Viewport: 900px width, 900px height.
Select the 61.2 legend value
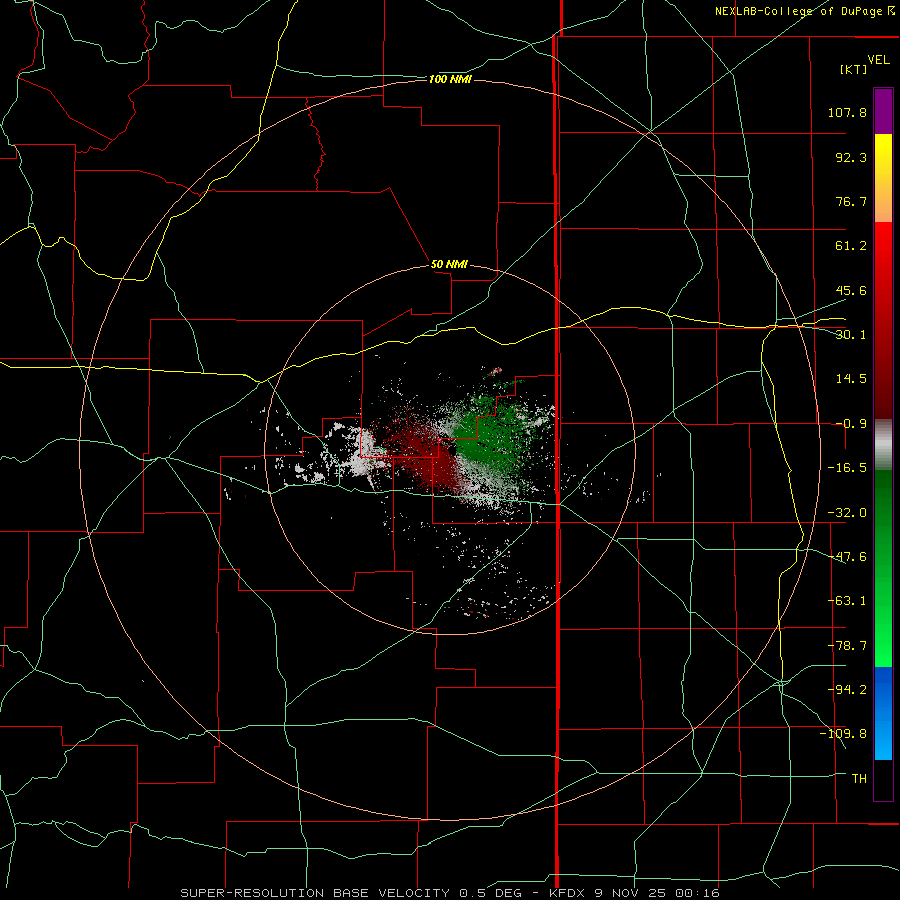(851, 246)
